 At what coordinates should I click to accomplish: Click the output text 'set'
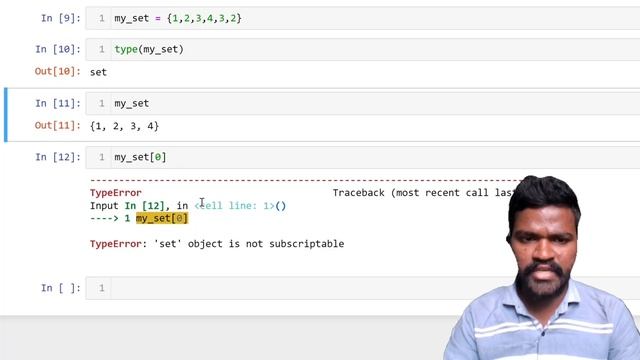pyautogui.click(x=98, y=72)
